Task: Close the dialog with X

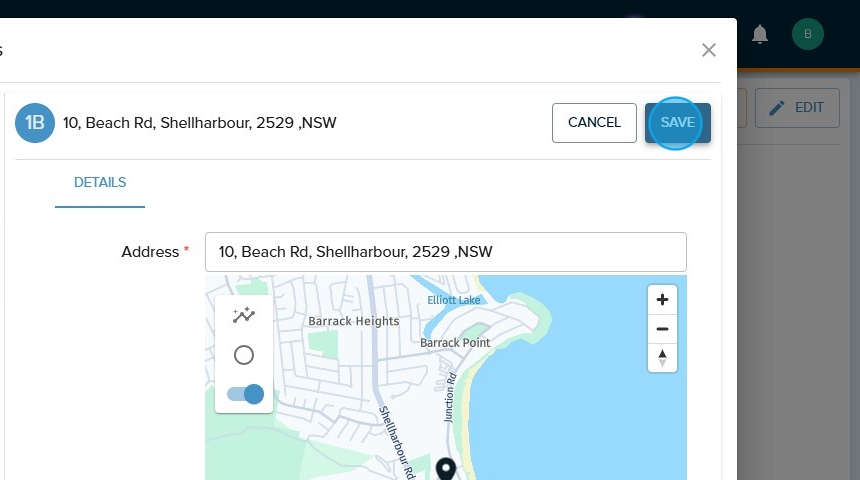Action: [x=709, y=50]
